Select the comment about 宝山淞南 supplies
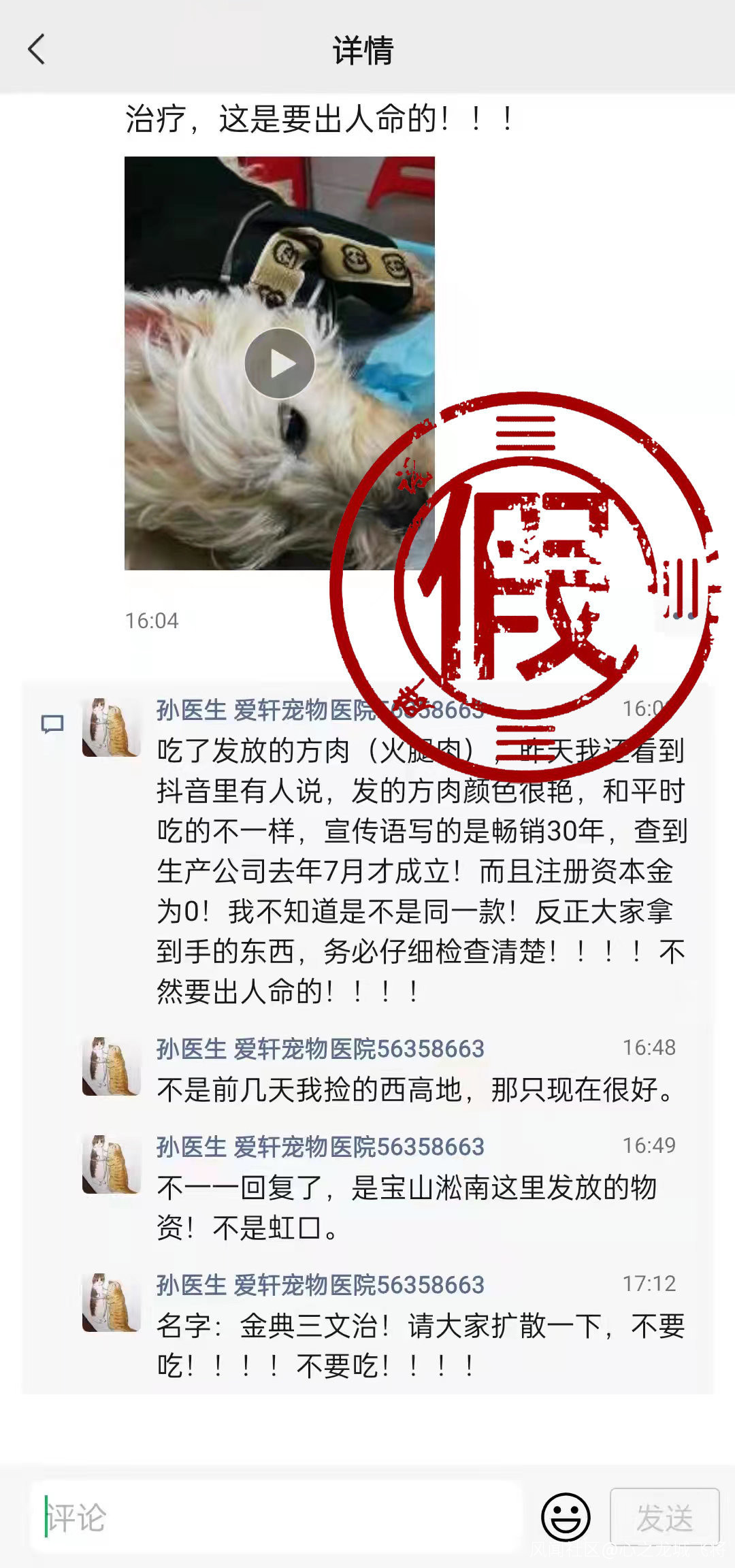 [407, 1207]
